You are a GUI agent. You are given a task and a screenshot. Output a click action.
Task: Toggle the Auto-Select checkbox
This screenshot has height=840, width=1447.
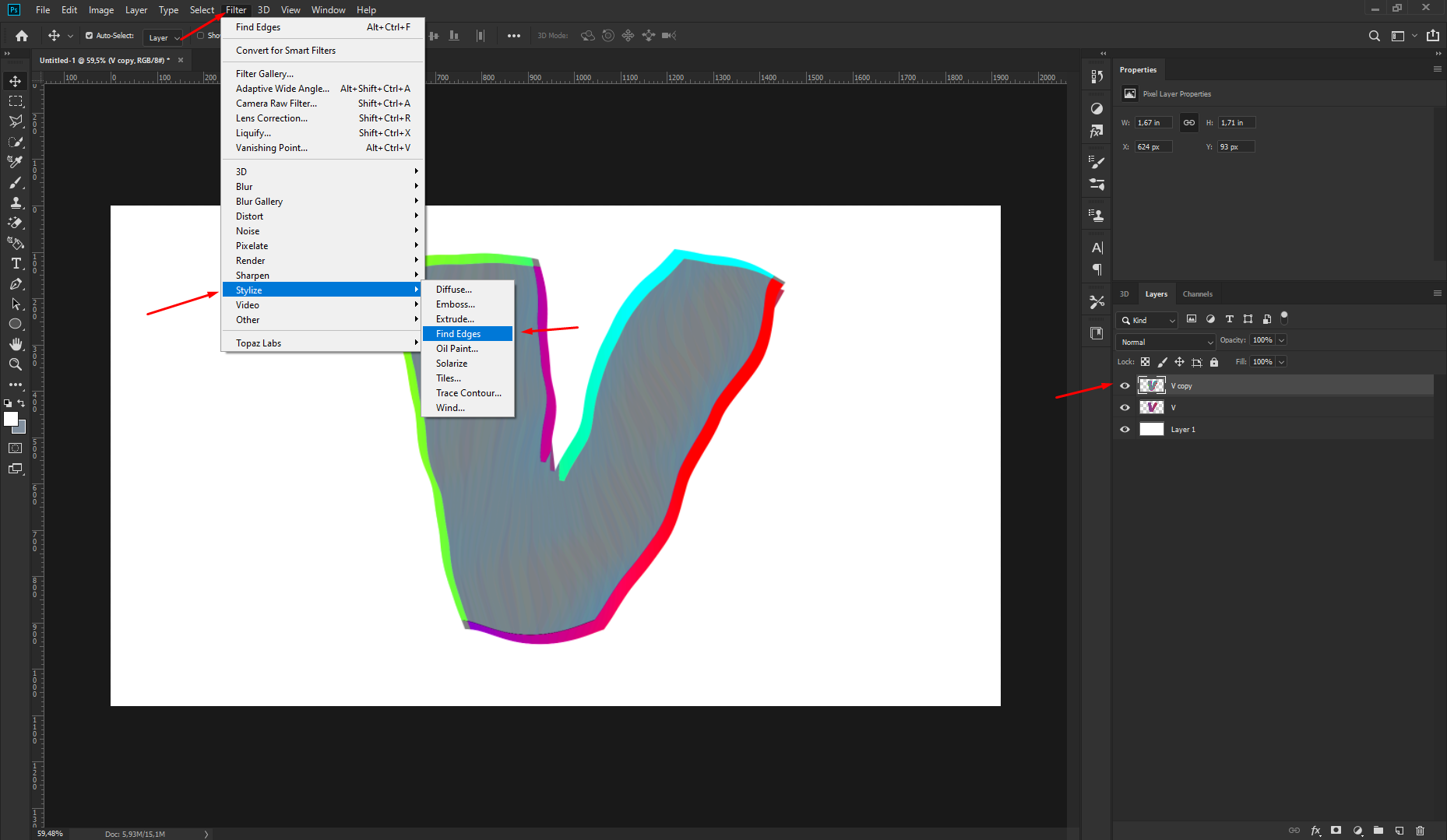89,36
